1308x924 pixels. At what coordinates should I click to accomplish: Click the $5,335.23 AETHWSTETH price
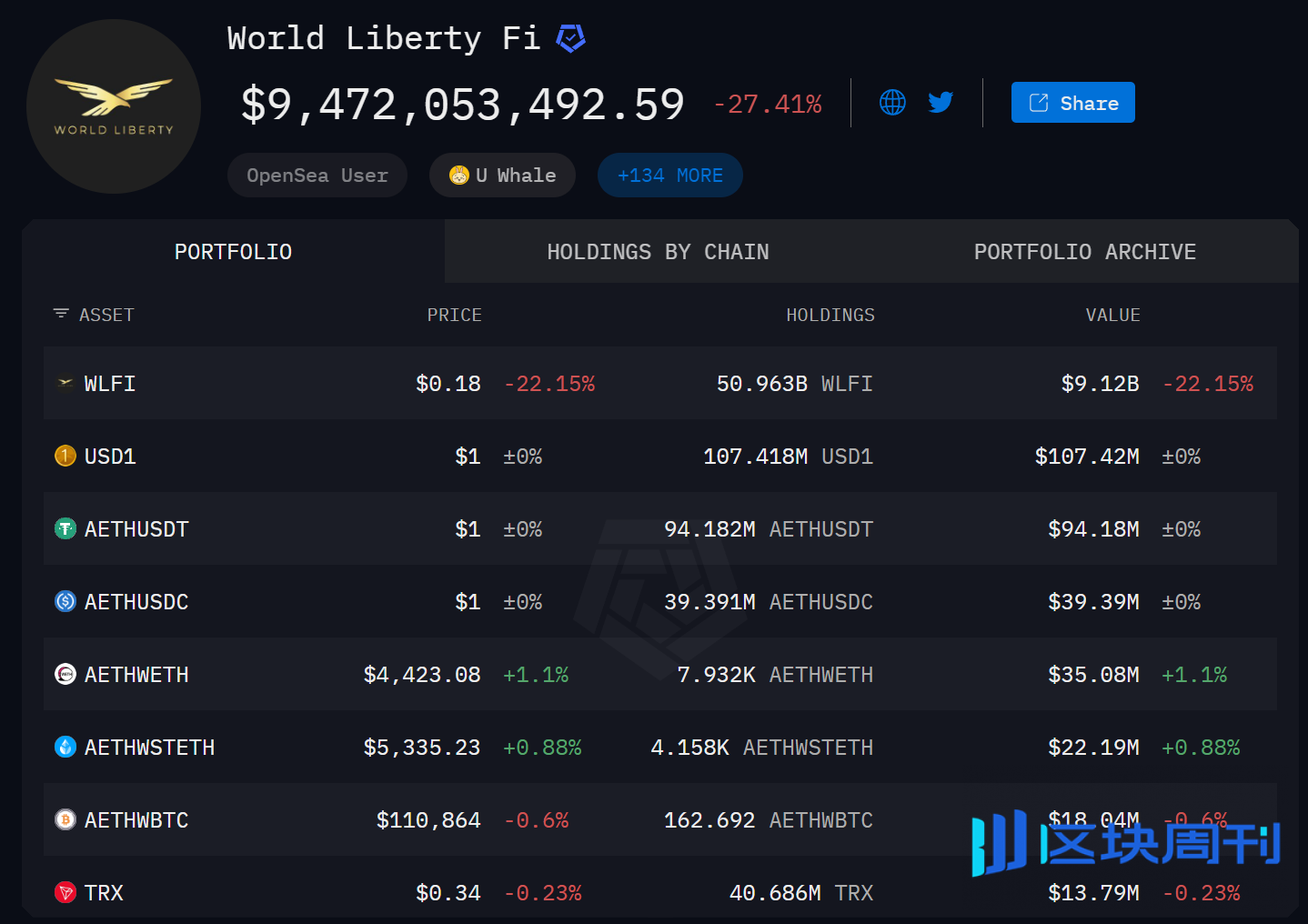click(x=422, y=748)
